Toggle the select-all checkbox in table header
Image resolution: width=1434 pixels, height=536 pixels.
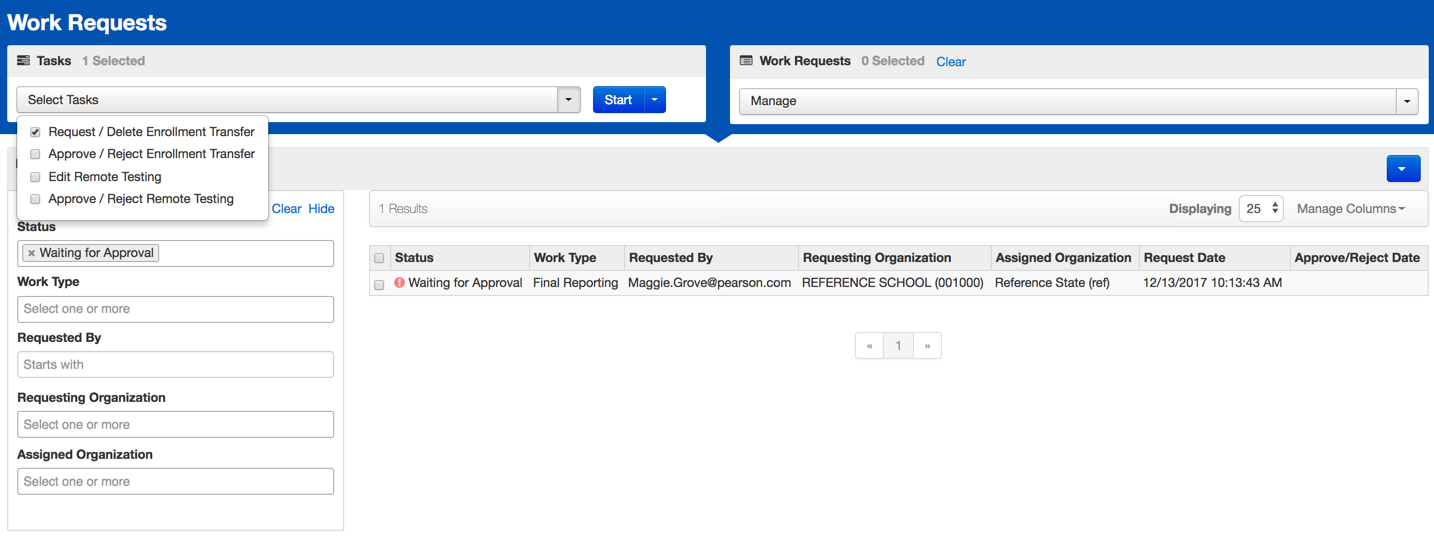[x=379, y=258]
